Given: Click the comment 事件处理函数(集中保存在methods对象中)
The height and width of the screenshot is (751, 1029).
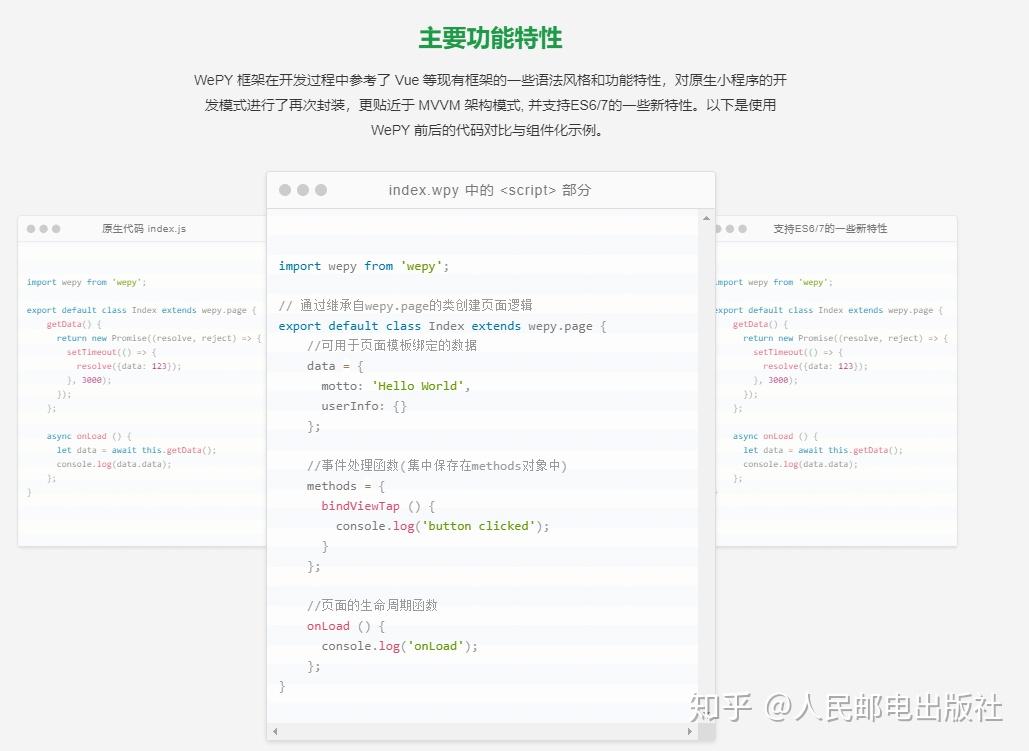Looking at the screenshot, I should (436, 465).
